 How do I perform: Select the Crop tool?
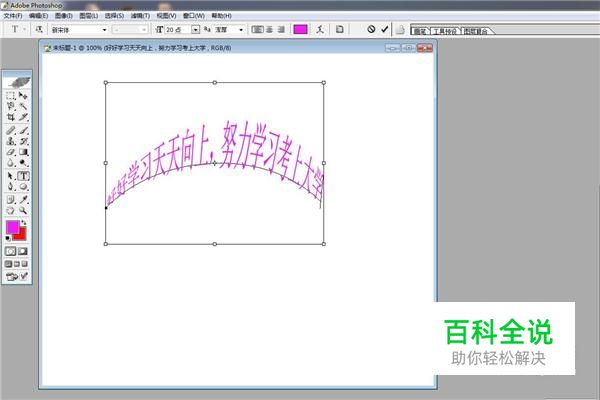[x=11, y=117]
